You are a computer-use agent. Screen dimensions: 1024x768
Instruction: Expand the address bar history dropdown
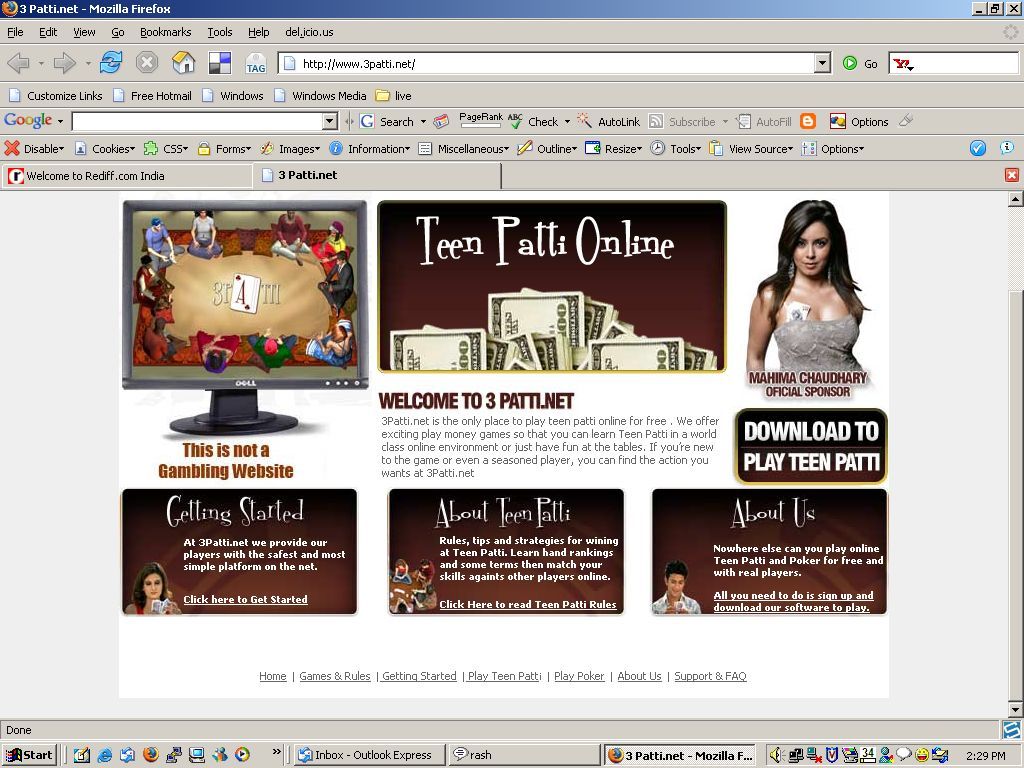(823, 63)
